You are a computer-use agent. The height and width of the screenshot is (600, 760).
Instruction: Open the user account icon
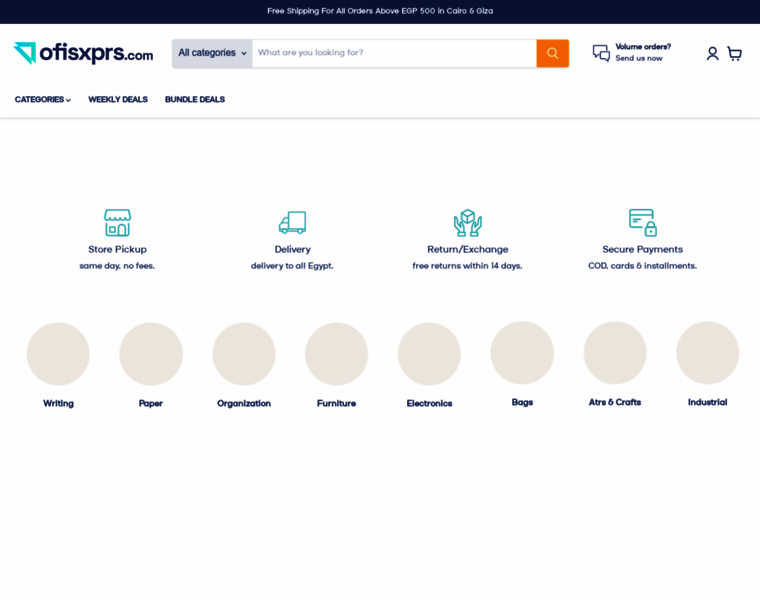(x=712, y=53)
